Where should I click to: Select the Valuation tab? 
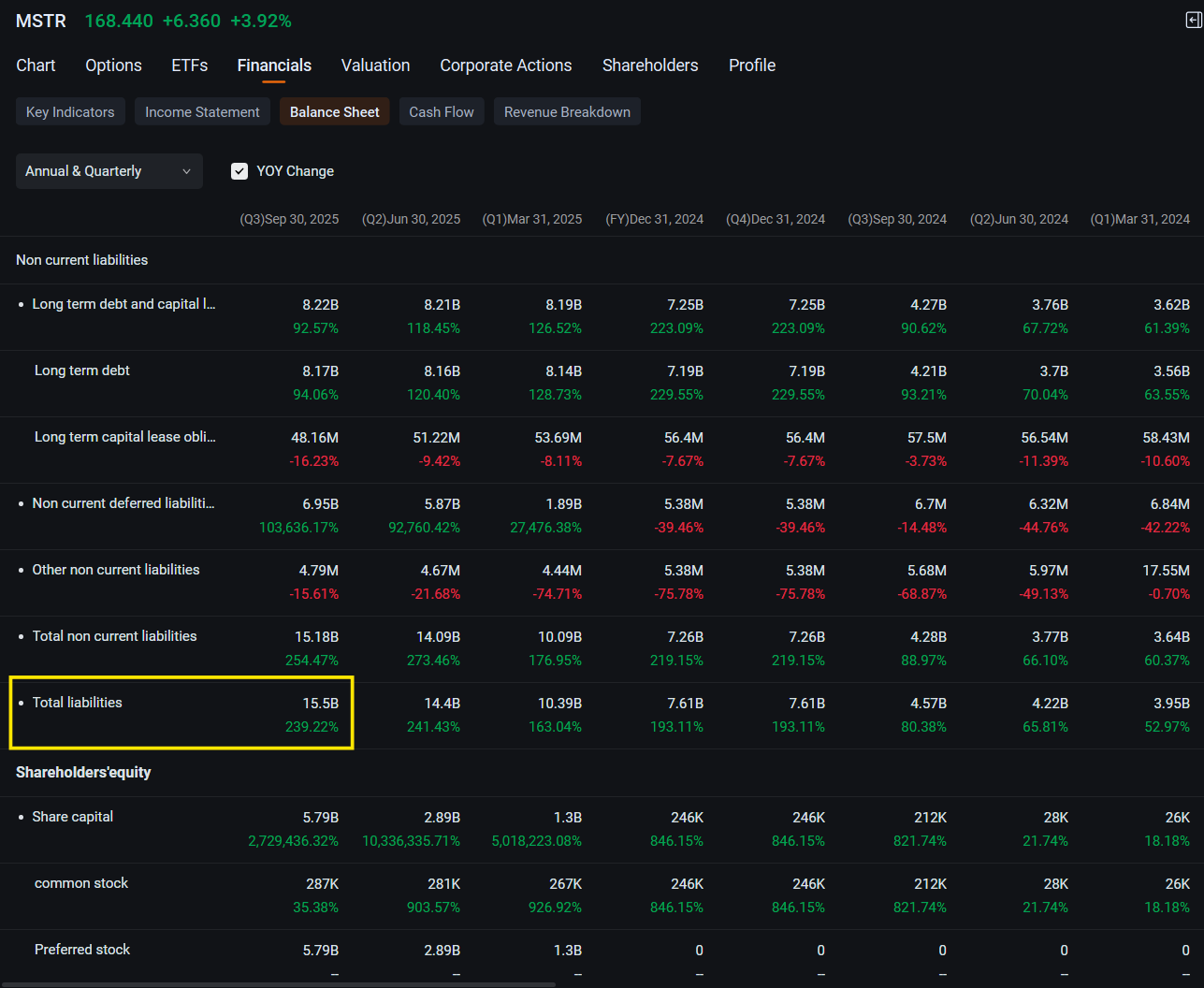click(x=375, y=65)
